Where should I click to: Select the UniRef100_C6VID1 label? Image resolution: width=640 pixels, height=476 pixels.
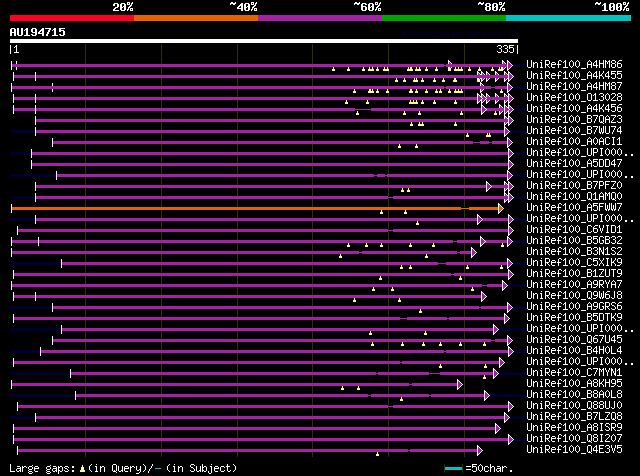pos(574,229)
